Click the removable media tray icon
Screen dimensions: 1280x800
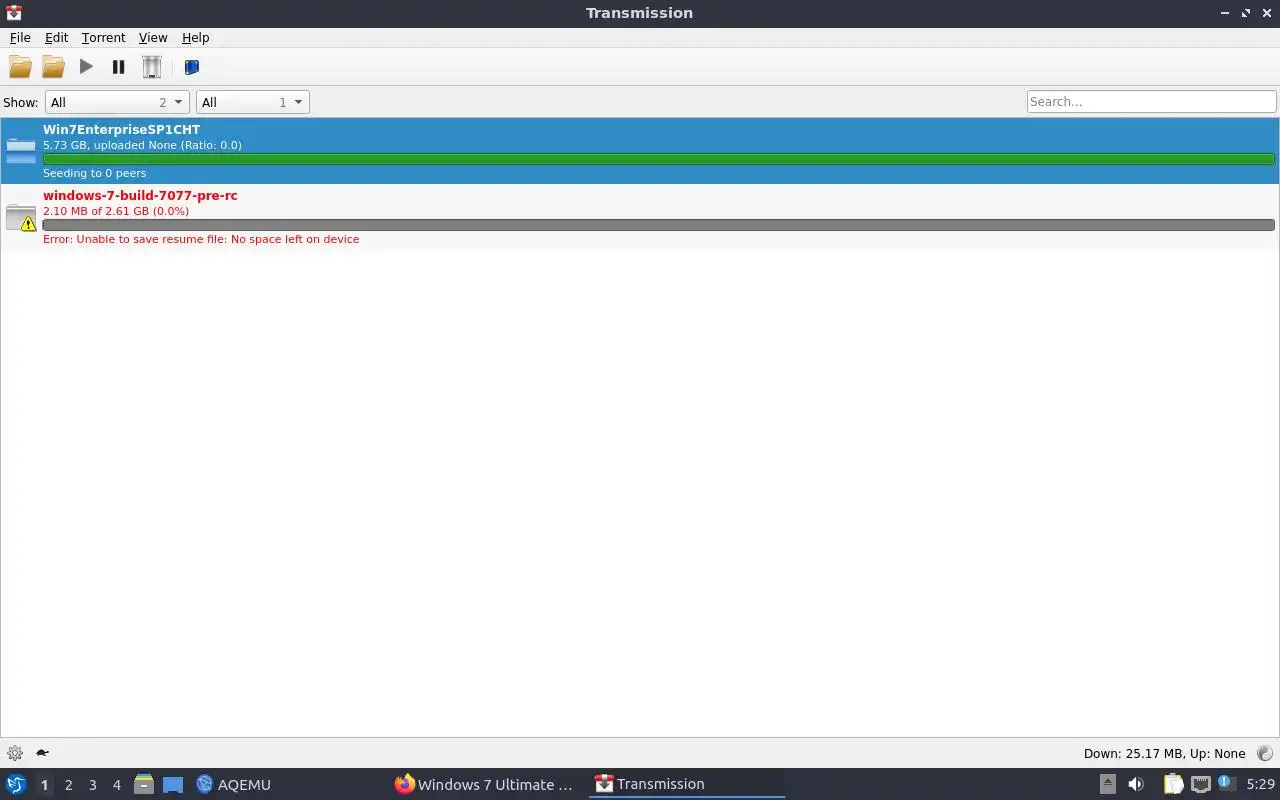[1107, 784]
